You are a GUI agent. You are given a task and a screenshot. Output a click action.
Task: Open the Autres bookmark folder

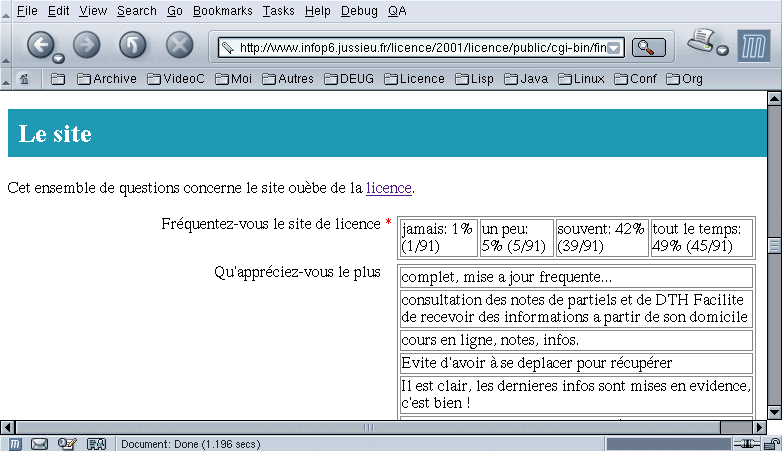click(288, 79)
